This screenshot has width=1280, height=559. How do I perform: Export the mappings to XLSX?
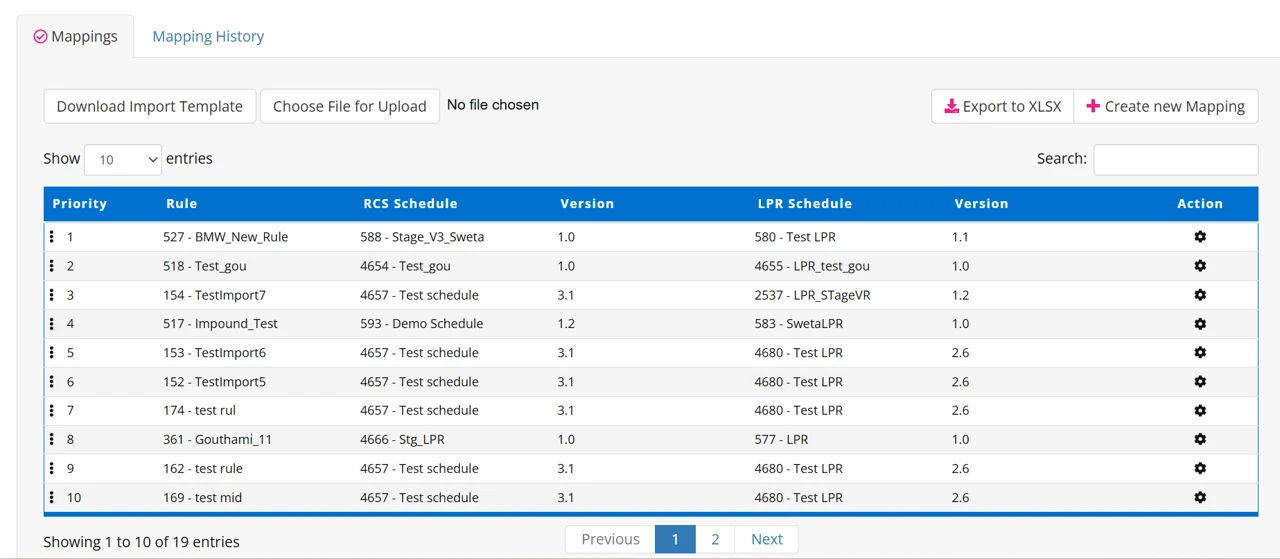click(x=1003, y=106)
